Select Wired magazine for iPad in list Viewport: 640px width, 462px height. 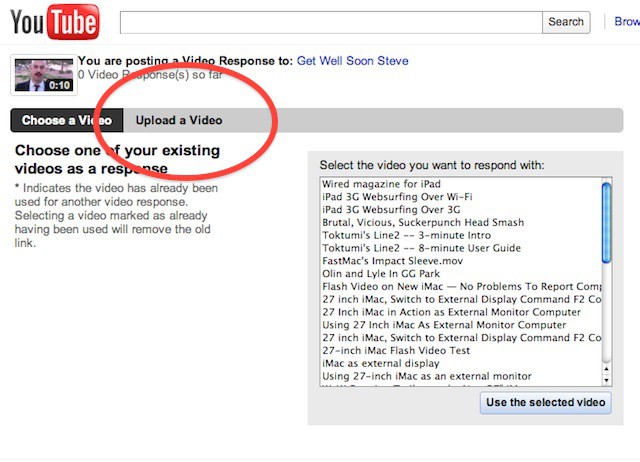click(460, 184)
